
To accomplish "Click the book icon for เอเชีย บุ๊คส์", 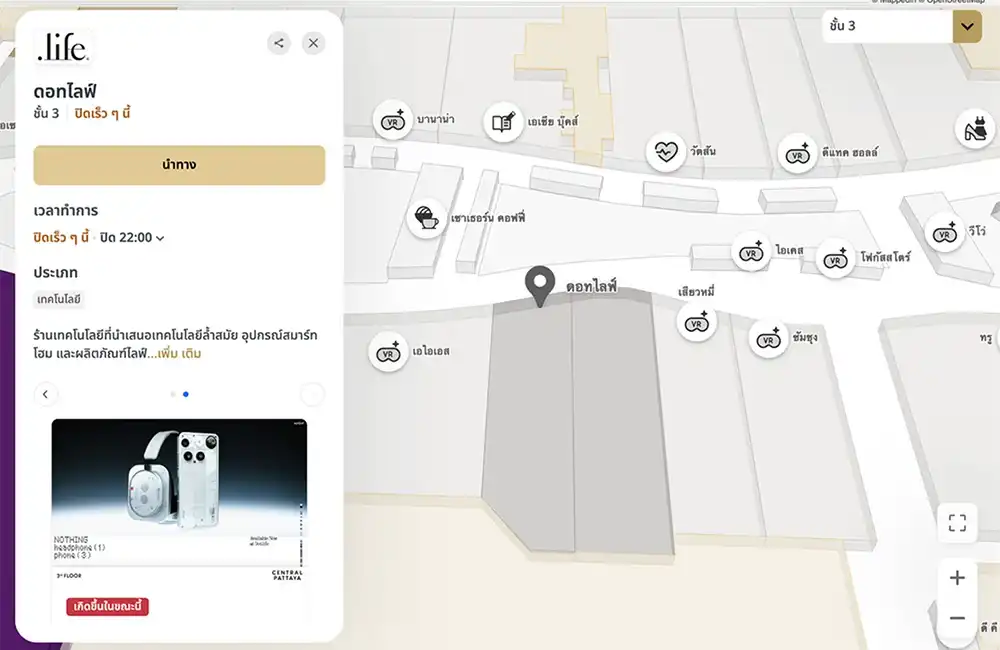I will pos(503,122).
